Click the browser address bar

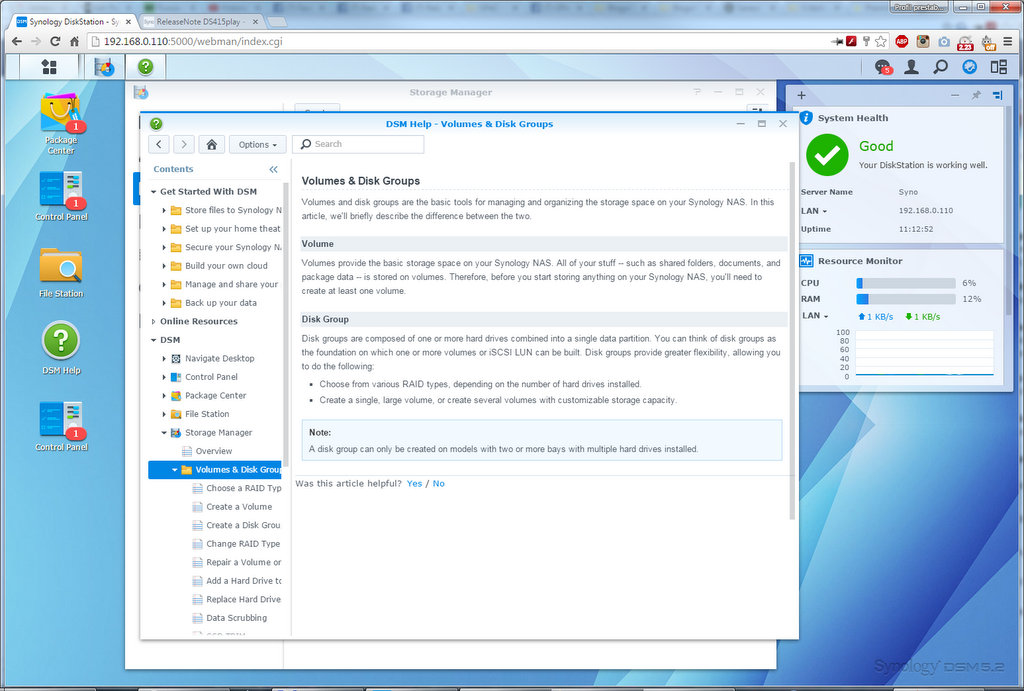pos(457,41)
